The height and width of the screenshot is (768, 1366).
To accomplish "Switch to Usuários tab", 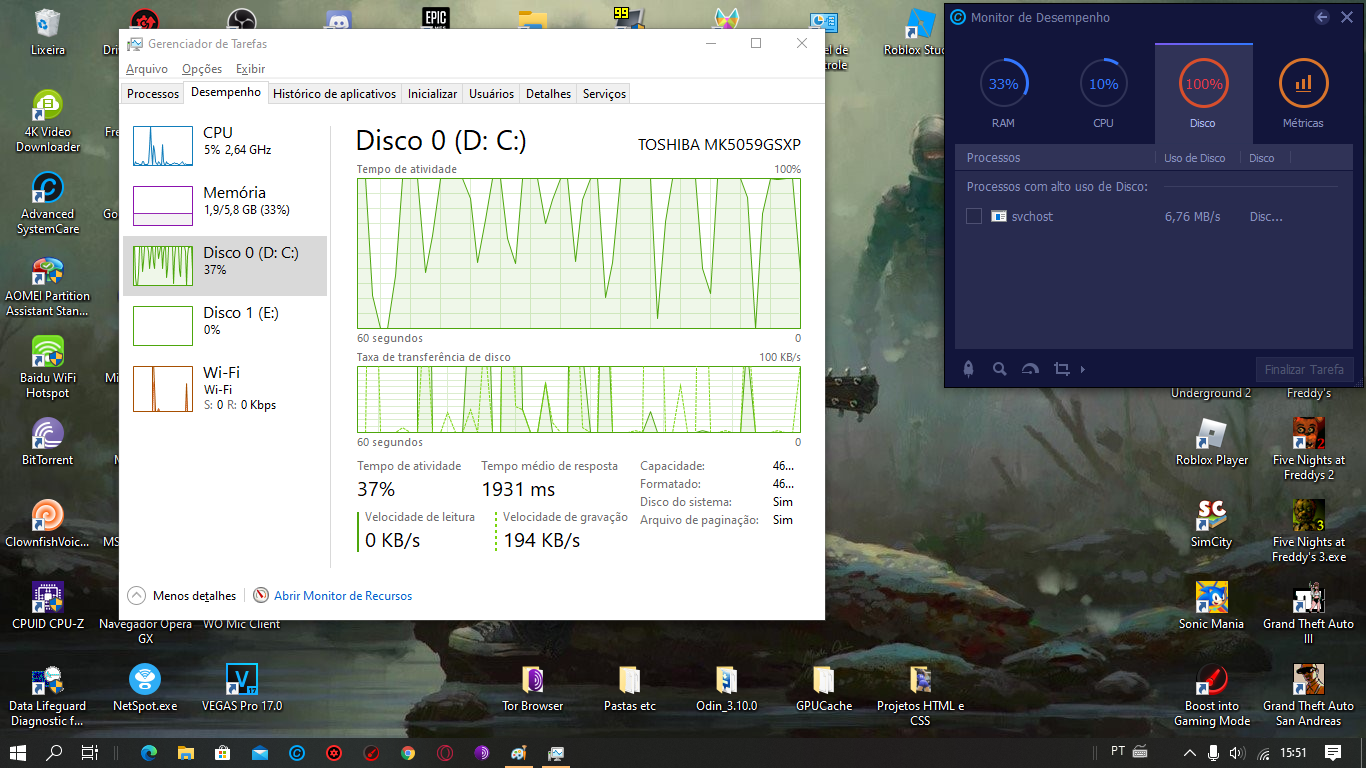I will [491, 94].
